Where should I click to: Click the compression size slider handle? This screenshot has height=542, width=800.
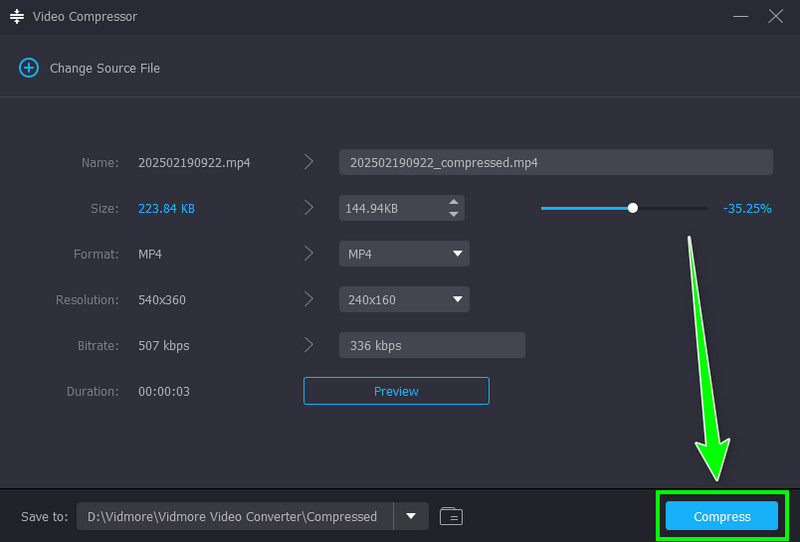(x=633, y=208)
